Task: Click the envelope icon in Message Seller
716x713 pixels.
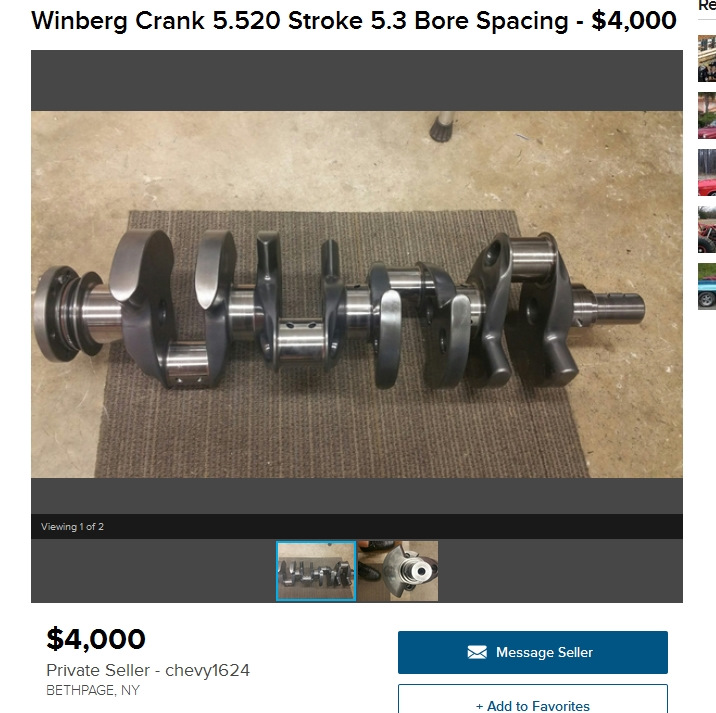Action: point(477,652)
